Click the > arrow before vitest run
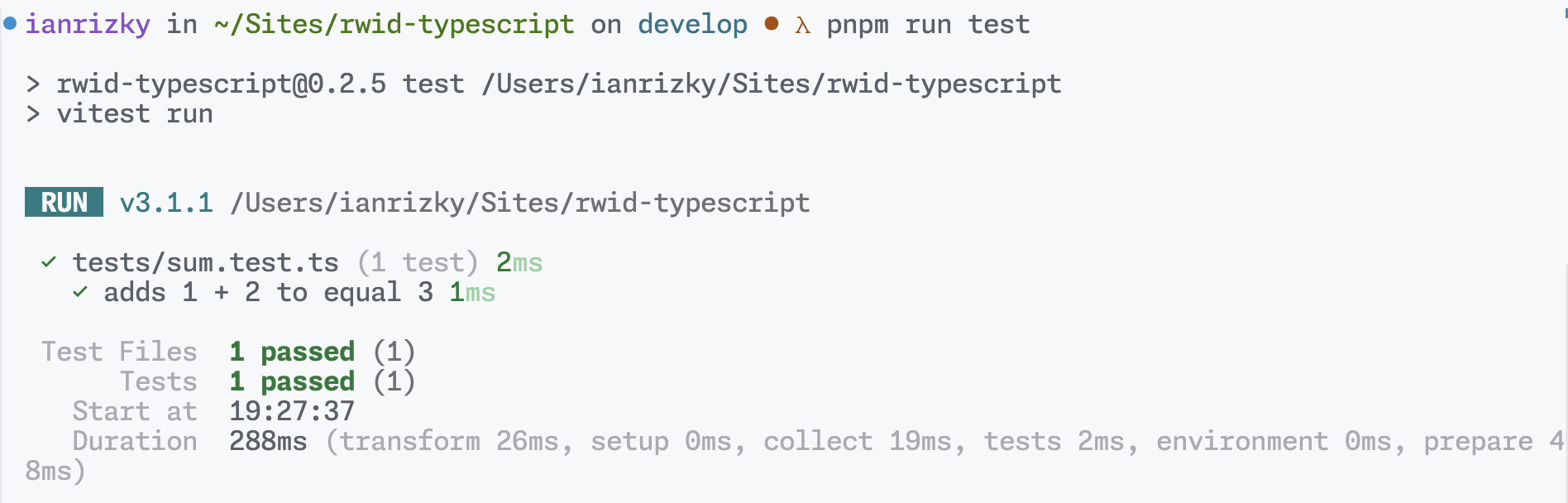The width and height of the screenshot is (1568, 503). [33, 113]
